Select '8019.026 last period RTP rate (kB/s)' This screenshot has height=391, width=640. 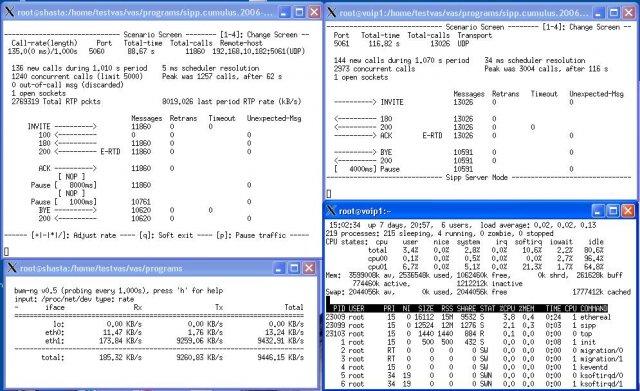(231, 101)
